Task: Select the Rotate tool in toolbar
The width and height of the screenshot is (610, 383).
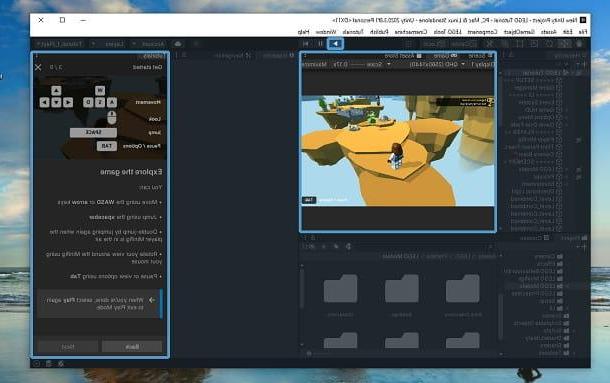Action: [549, 44]
